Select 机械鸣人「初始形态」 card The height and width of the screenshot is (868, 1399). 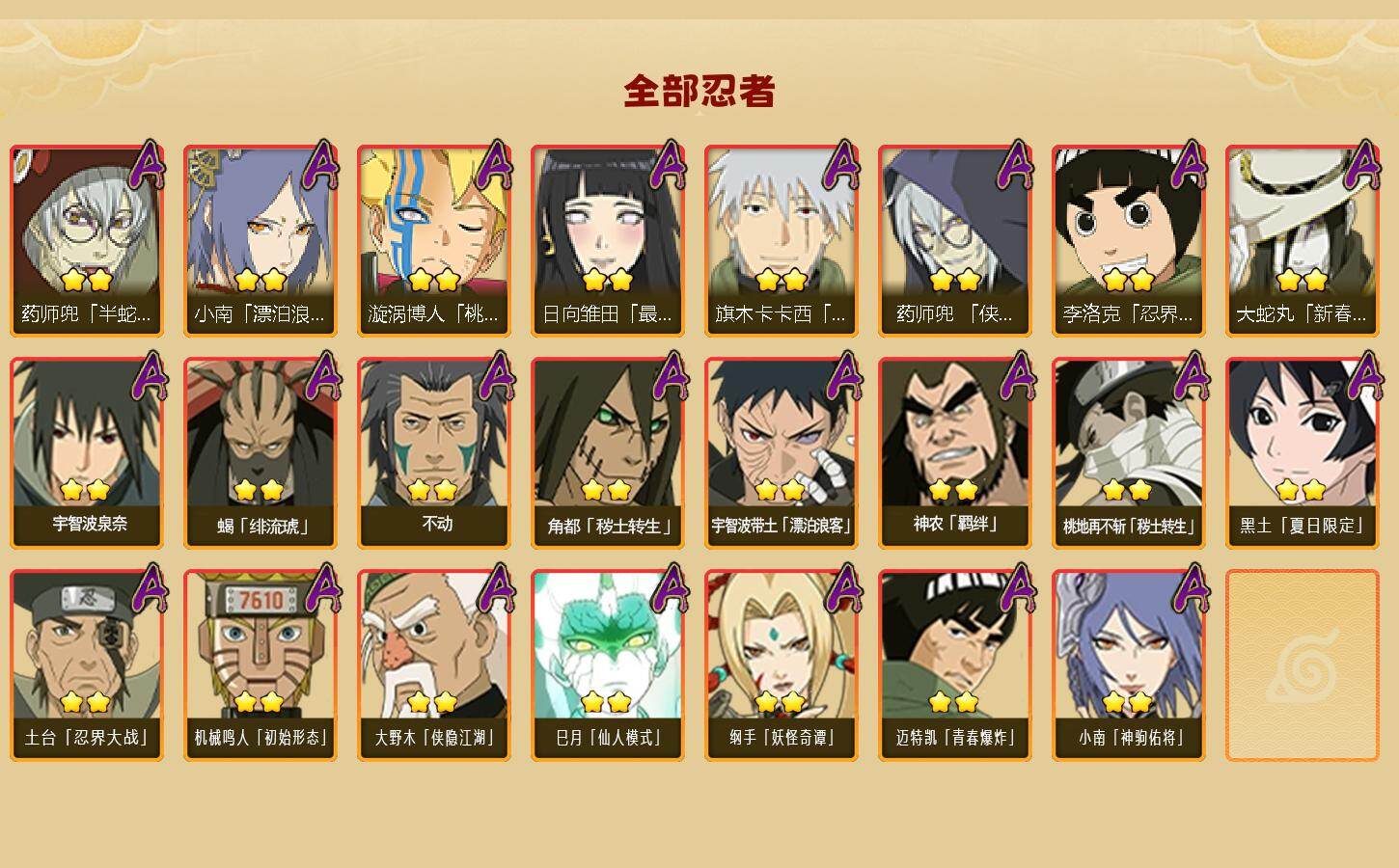[x=261, y=665]
